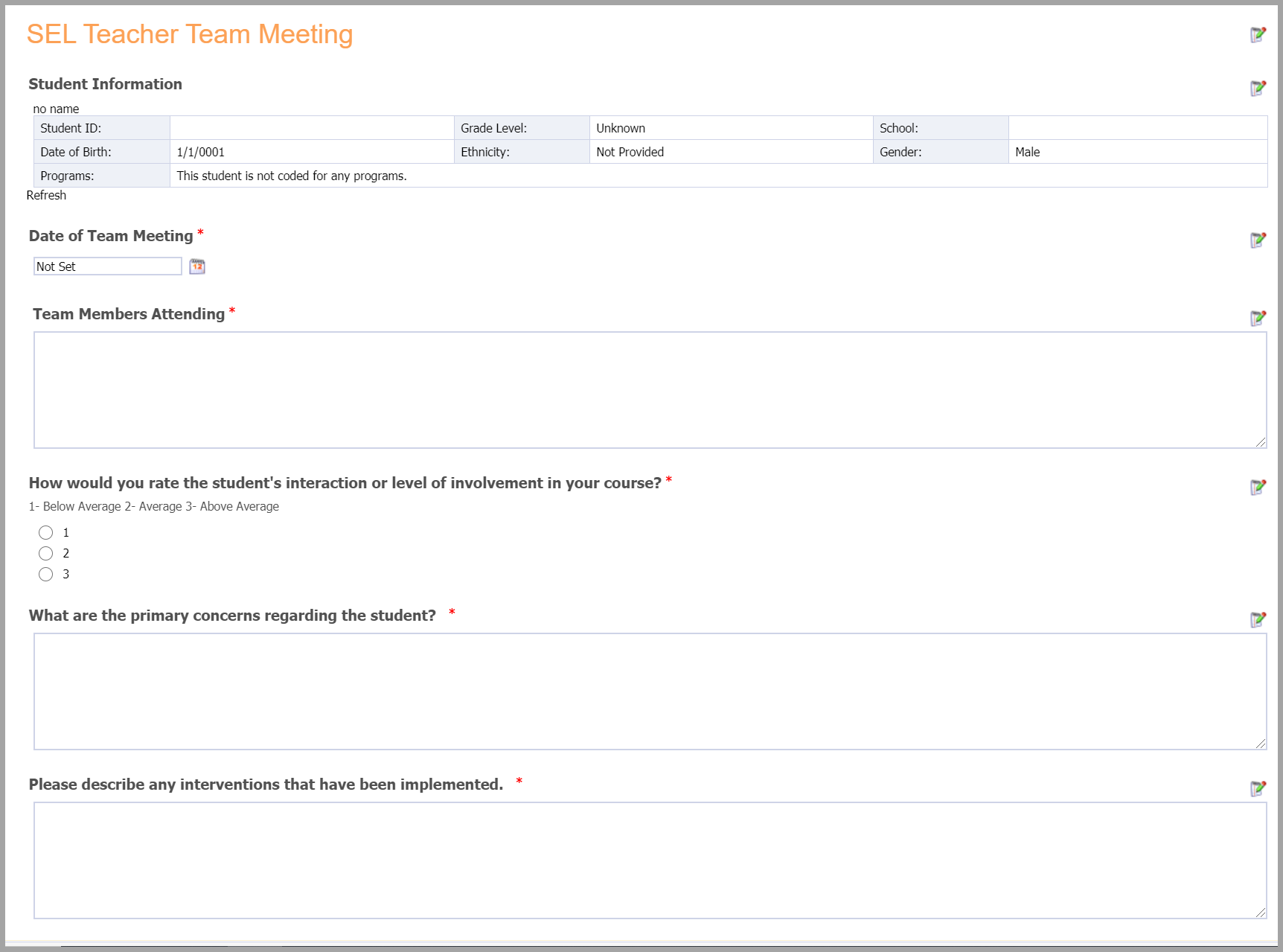
Task: Click the Date of Birth: label cell
Action: 102,152
